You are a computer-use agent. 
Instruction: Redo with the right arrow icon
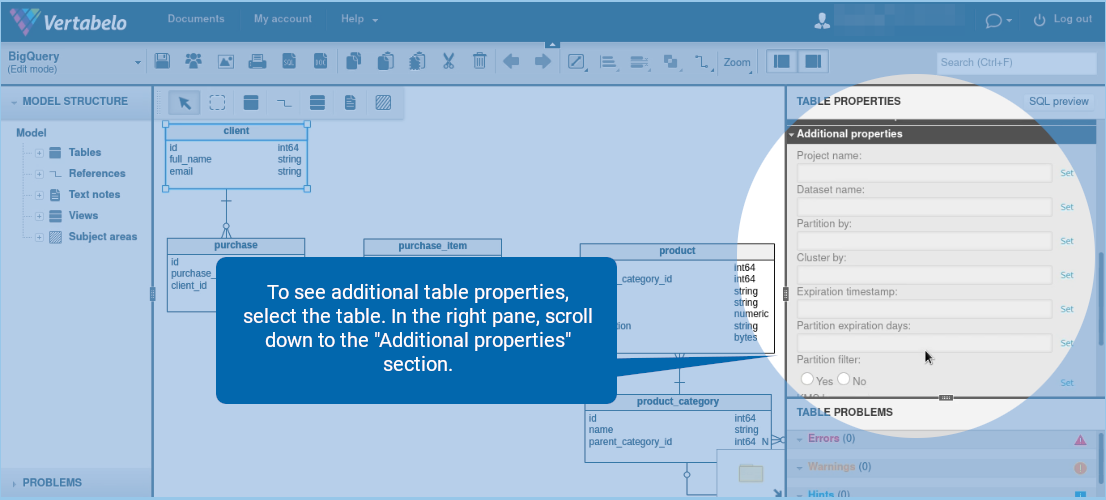click(542, 61)
